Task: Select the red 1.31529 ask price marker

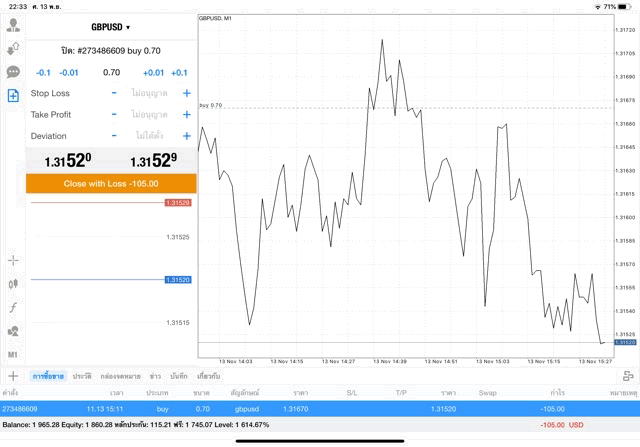Action: tap(178, 203)
